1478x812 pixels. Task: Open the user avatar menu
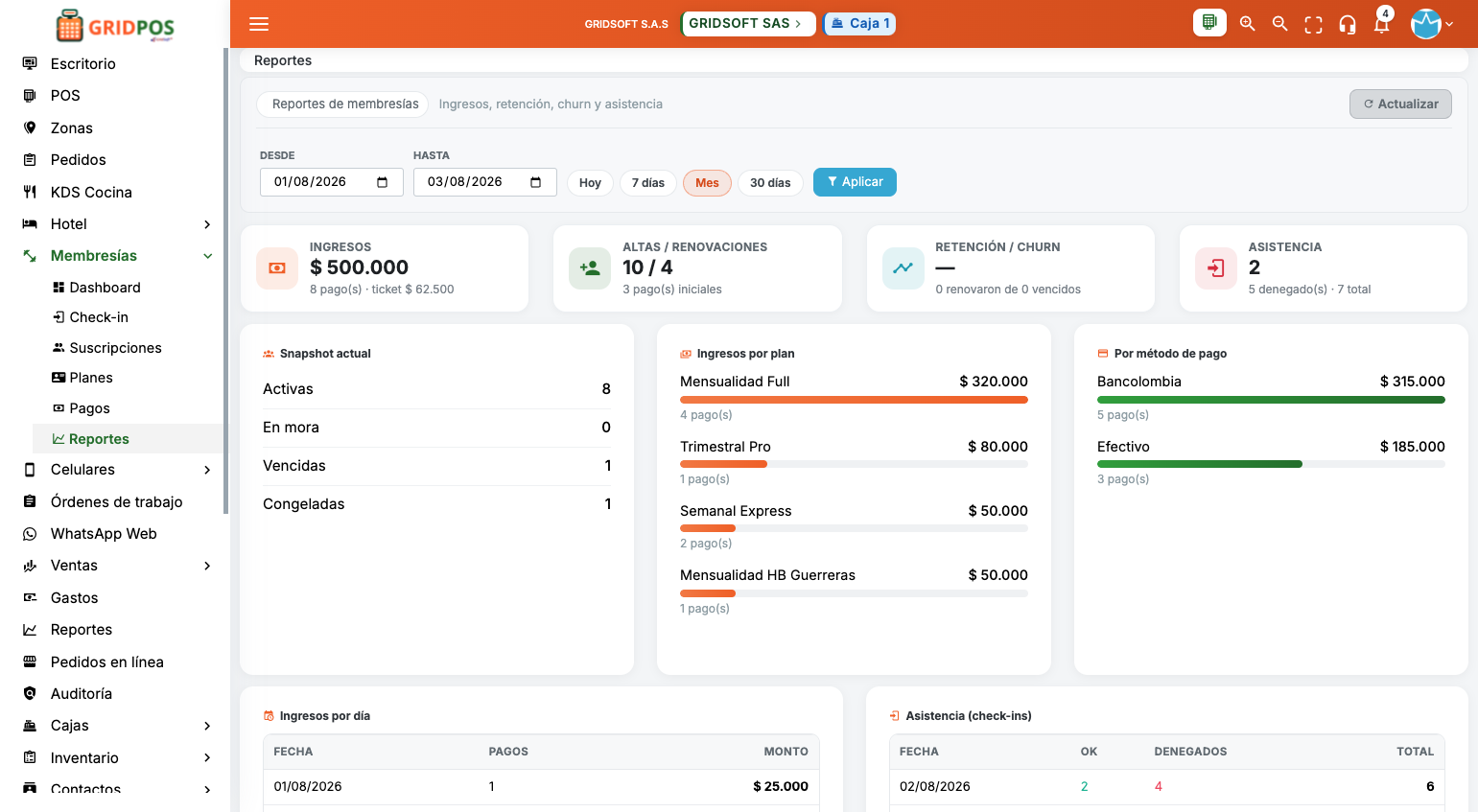pos(1426,24)
